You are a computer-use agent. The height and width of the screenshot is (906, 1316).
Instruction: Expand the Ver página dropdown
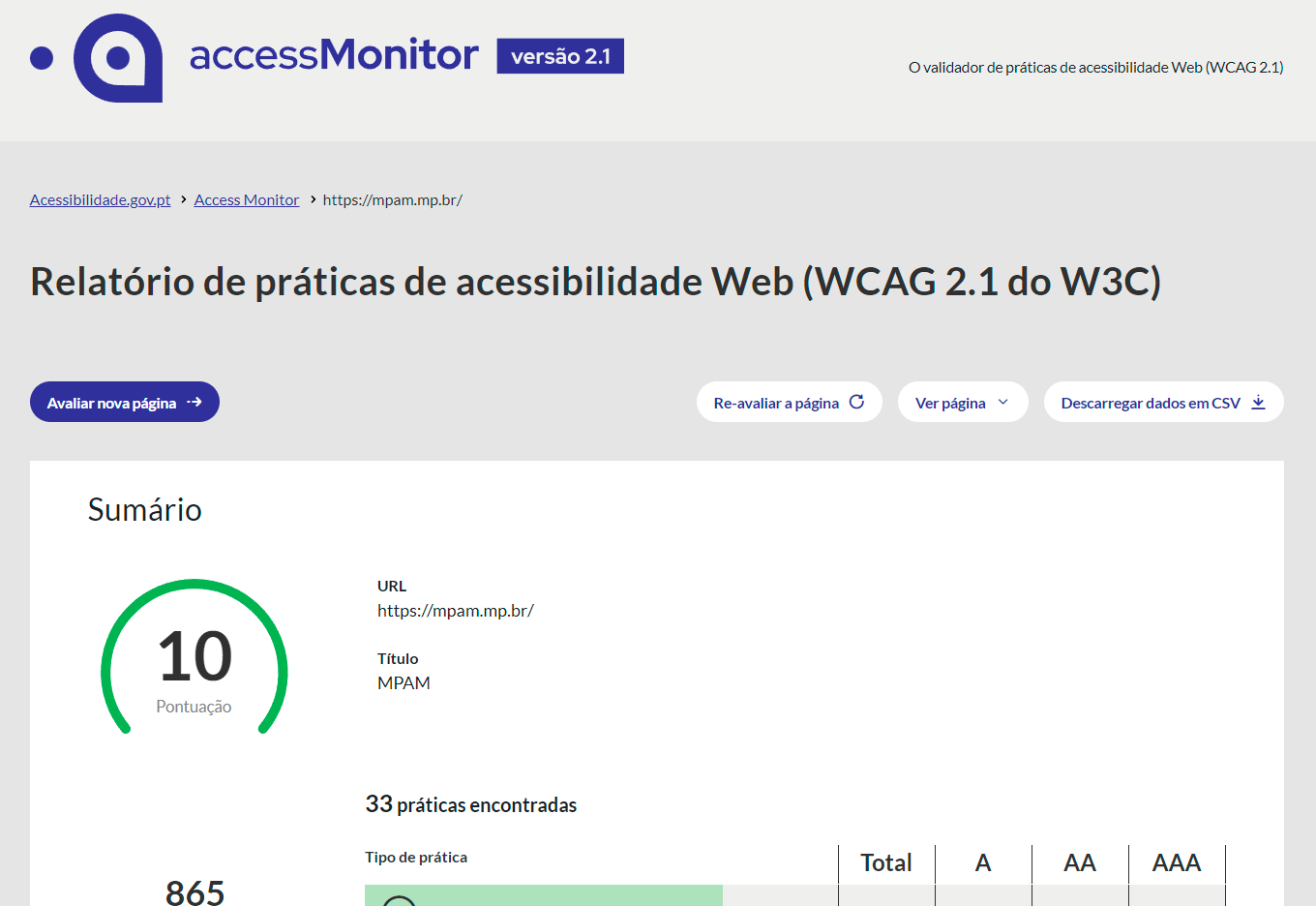(963, 402)
